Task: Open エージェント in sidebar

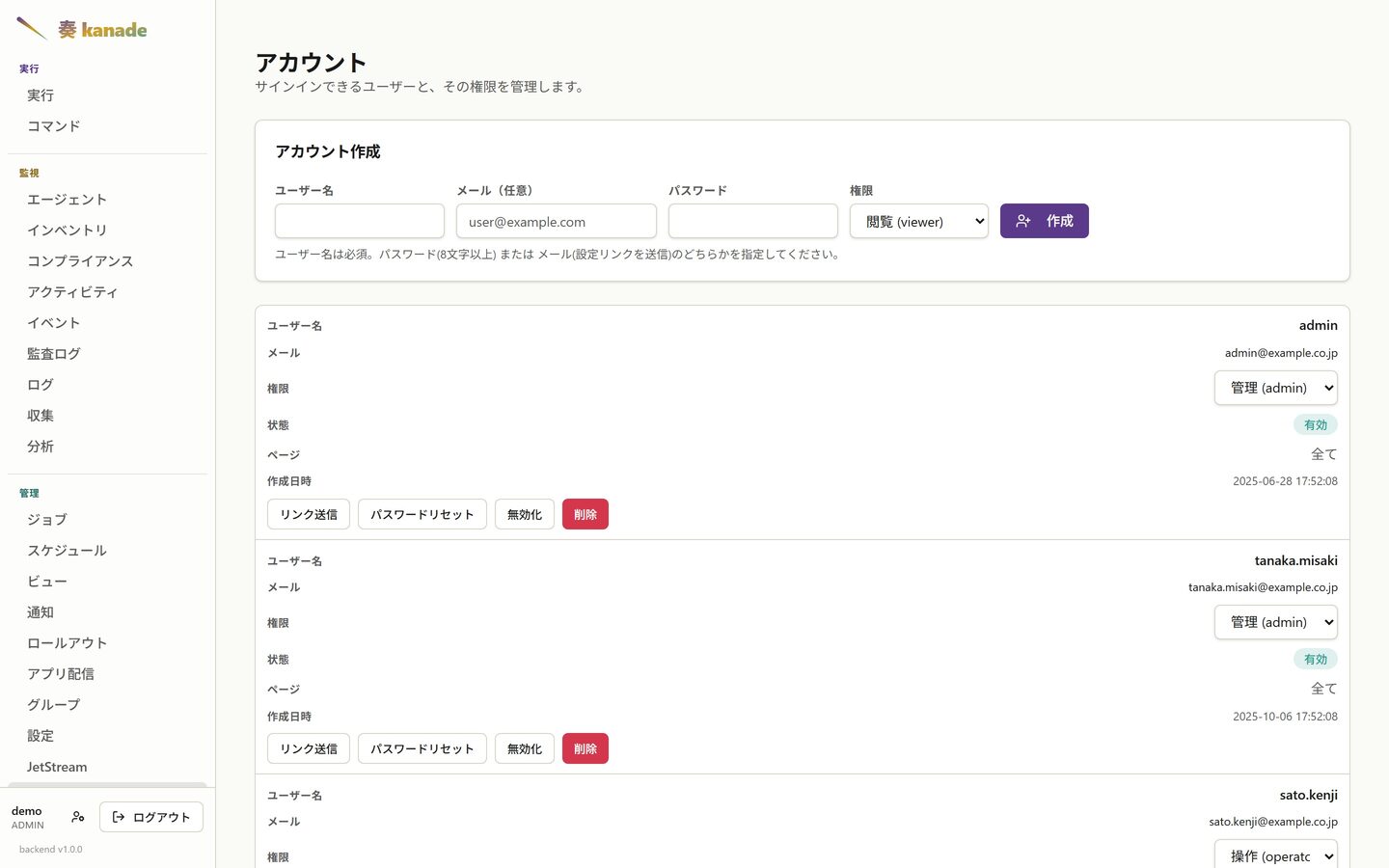Action: (x=107, y=200)
